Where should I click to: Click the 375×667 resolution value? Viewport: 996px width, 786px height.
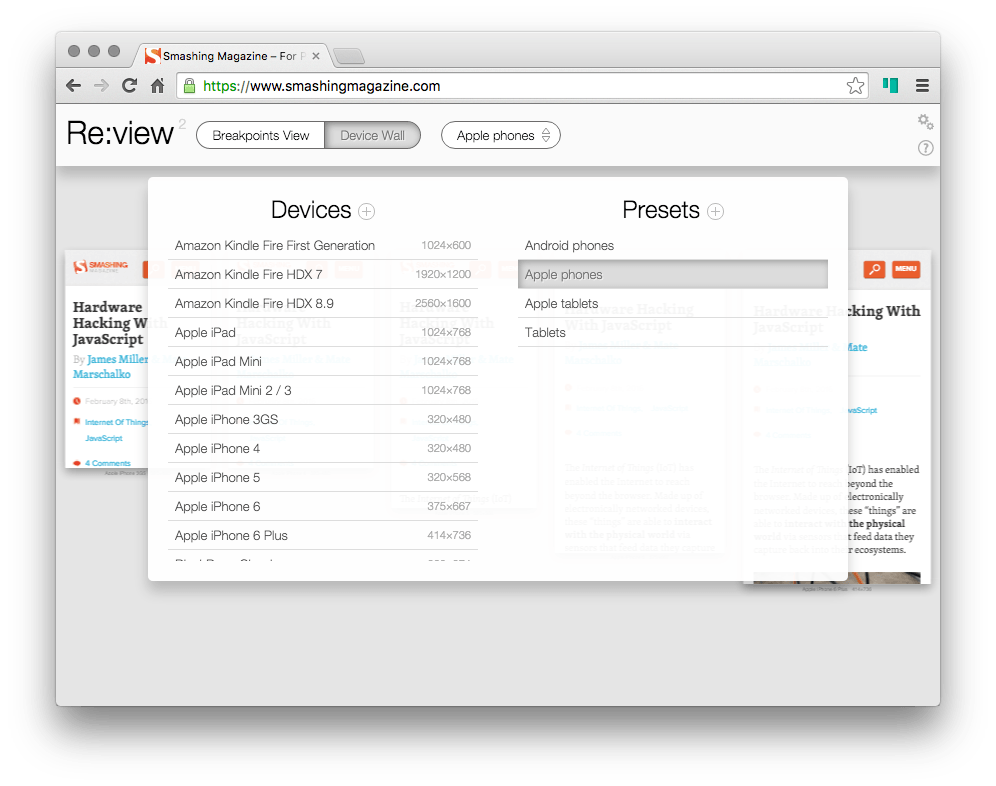pyautogui.click(x=449, y=506)
